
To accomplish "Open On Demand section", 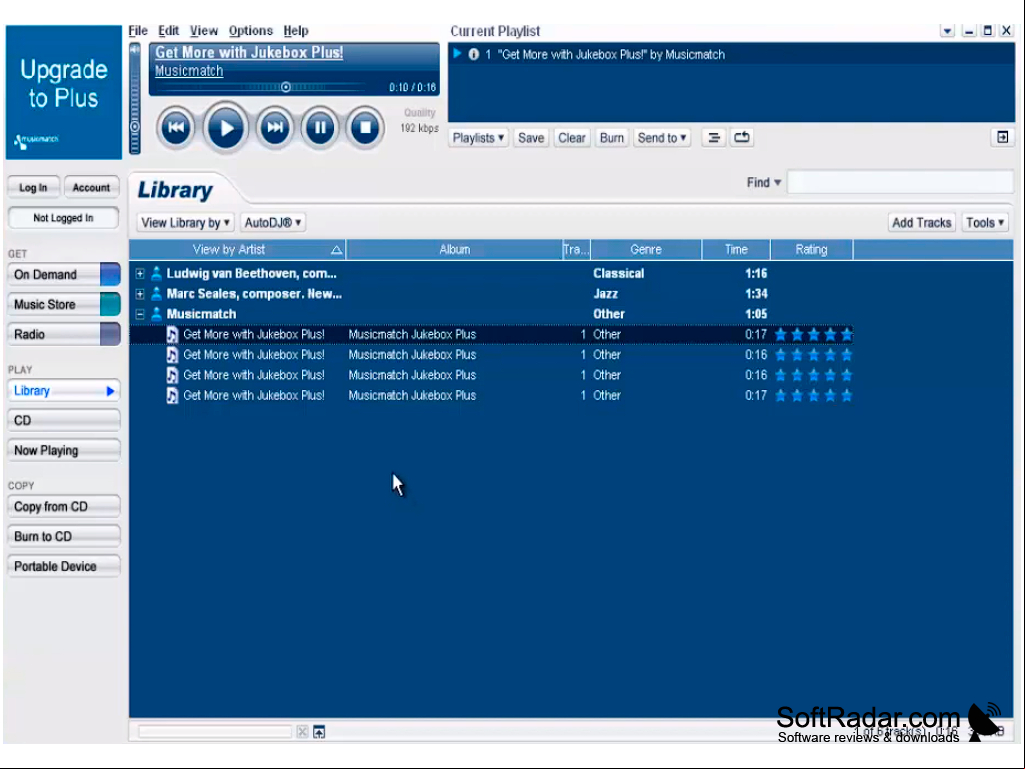I will [63, 275].
